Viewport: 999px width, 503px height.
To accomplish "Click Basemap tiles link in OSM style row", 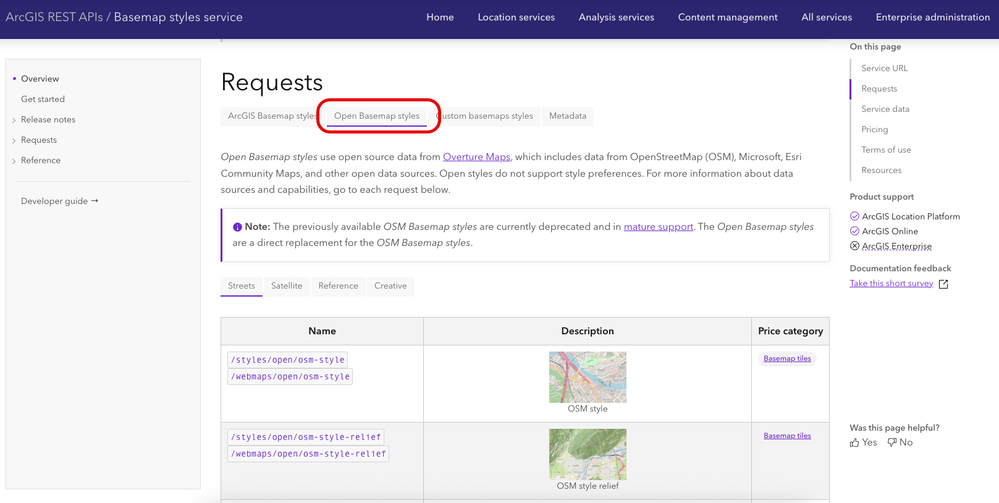I will [787, 359].
